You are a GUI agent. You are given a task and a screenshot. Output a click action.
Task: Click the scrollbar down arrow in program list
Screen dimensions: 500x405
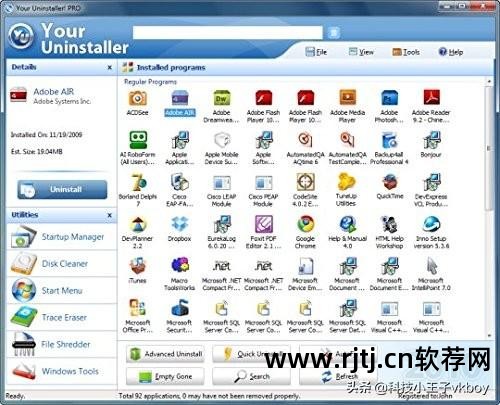[x=489, y=335]
